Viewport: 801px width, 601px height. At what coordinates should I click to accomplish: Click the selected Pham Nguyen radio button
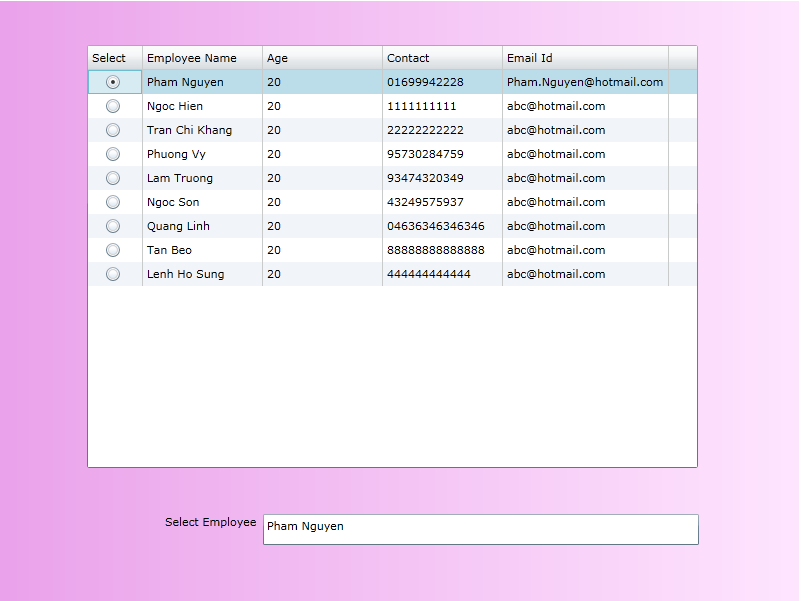click(x=113, y=82)
